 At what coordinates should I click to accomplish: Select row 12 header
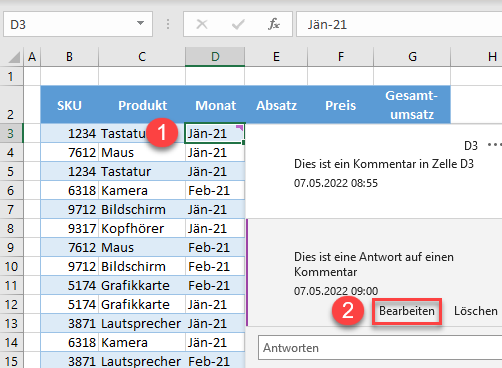pyautogui.click(x=11, y=304)
